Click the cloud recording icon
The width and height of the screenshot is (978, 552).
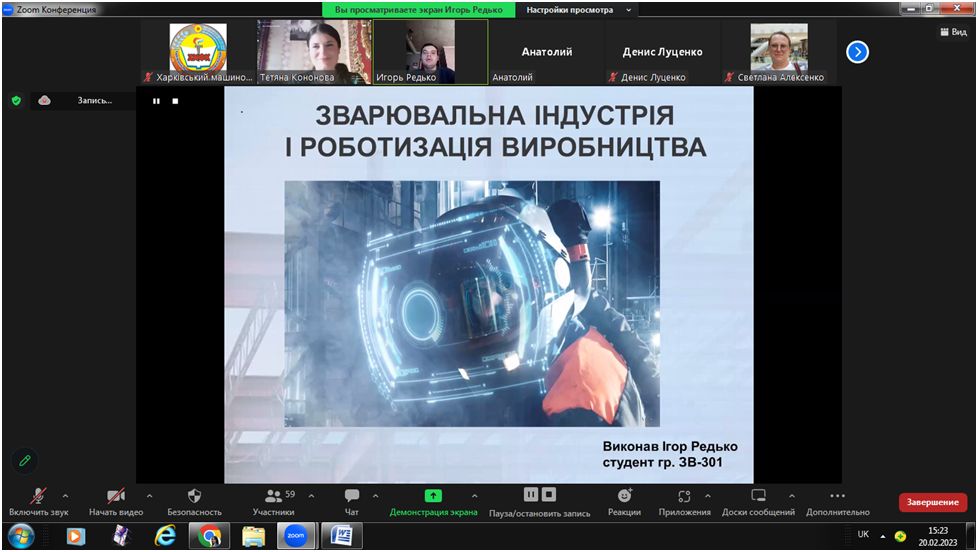[44, 100]
